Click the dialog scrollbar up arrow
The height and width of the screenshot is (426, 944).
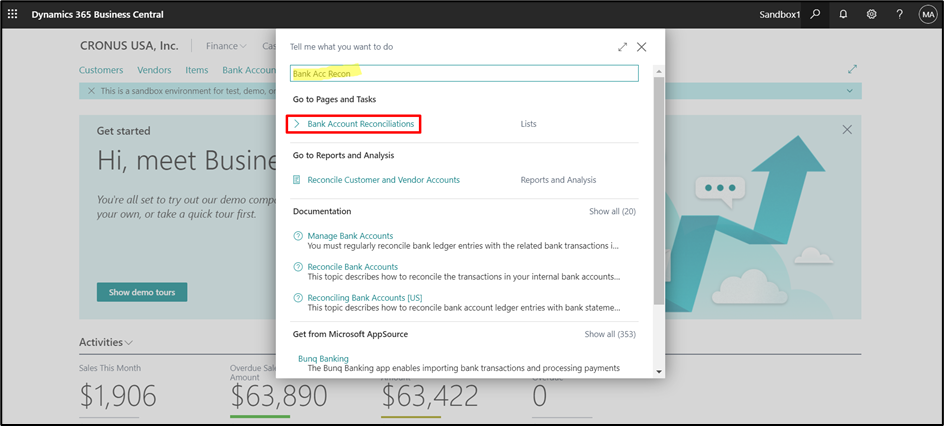click(x=659, y=72)
